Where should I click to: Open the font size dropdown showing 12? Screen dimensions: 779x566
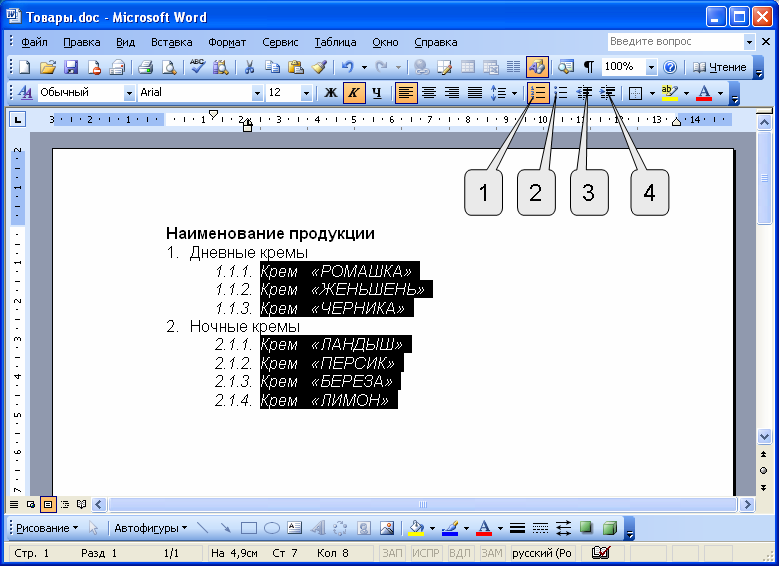click(x=307, y=93)
